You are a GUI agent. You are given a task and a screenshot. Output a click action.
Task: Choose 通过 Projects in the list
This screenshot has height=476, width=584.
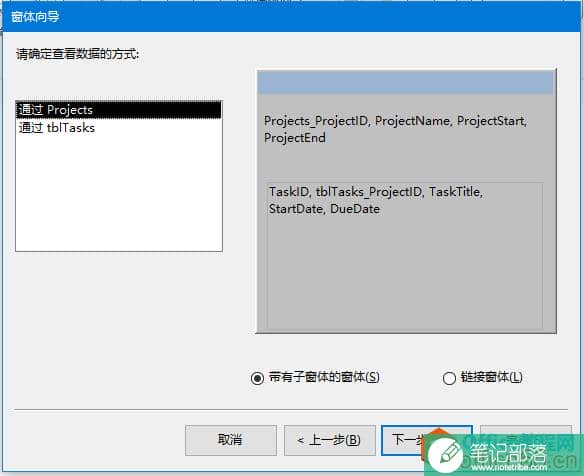[x=119, y=110]
